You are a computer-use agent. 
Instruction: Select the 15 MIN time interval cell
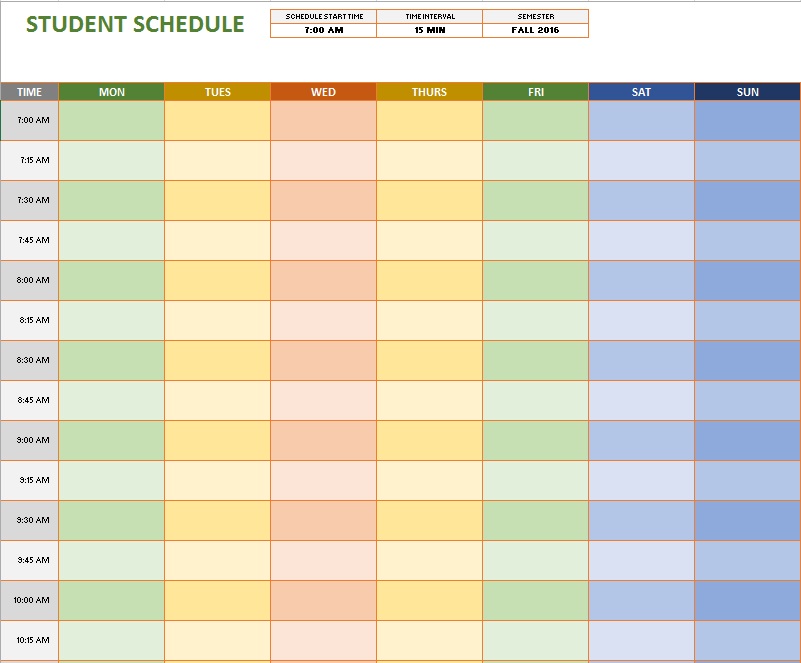pos(429,30)
